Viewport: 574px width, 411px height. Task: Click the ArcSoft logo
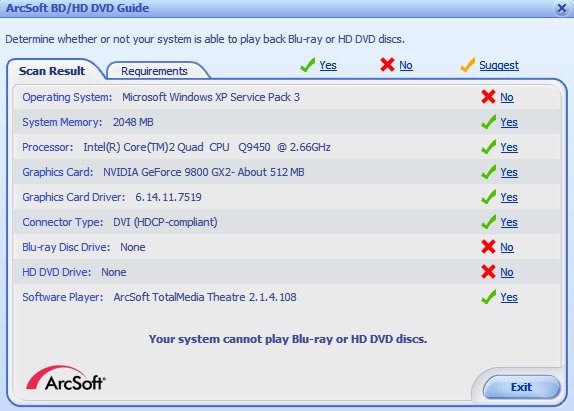pyautogui.click(x=66, y=378)
